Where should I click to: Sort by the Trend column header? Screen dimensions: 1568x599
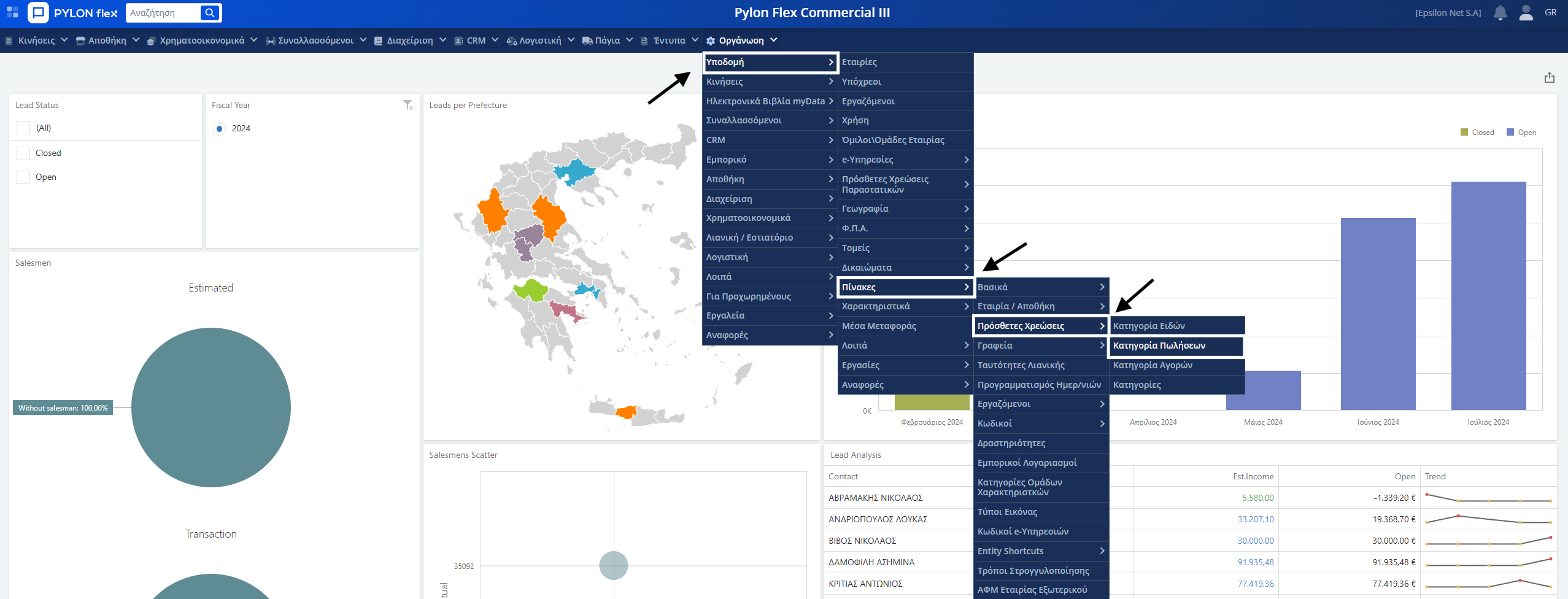coord(1435,476)
